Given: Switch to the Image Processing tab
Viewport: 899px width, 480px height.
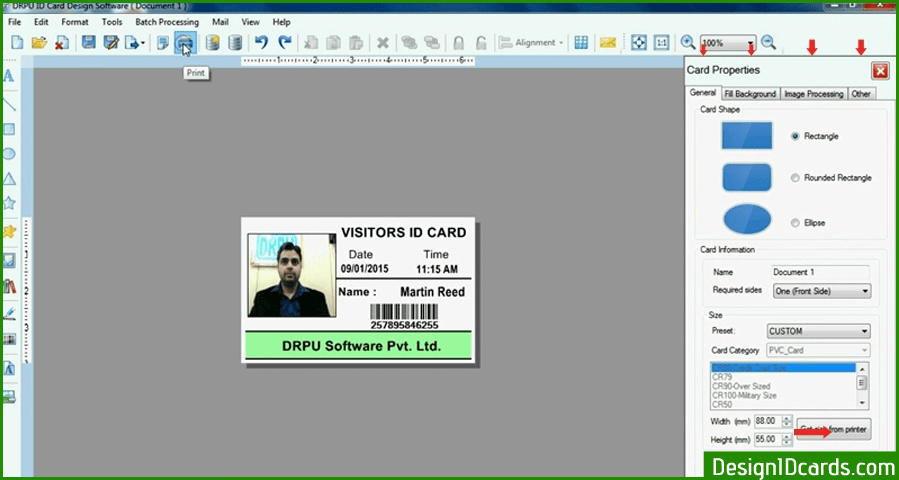Looking at the screenshot, I should pyautogui.click(x=814, y=94).
